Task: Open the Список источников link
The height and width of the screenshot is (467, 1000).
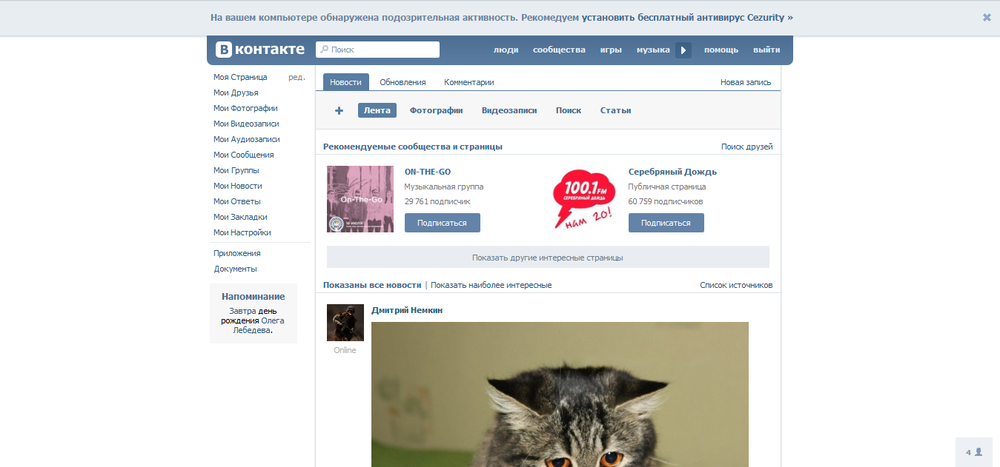Action: 736,285
